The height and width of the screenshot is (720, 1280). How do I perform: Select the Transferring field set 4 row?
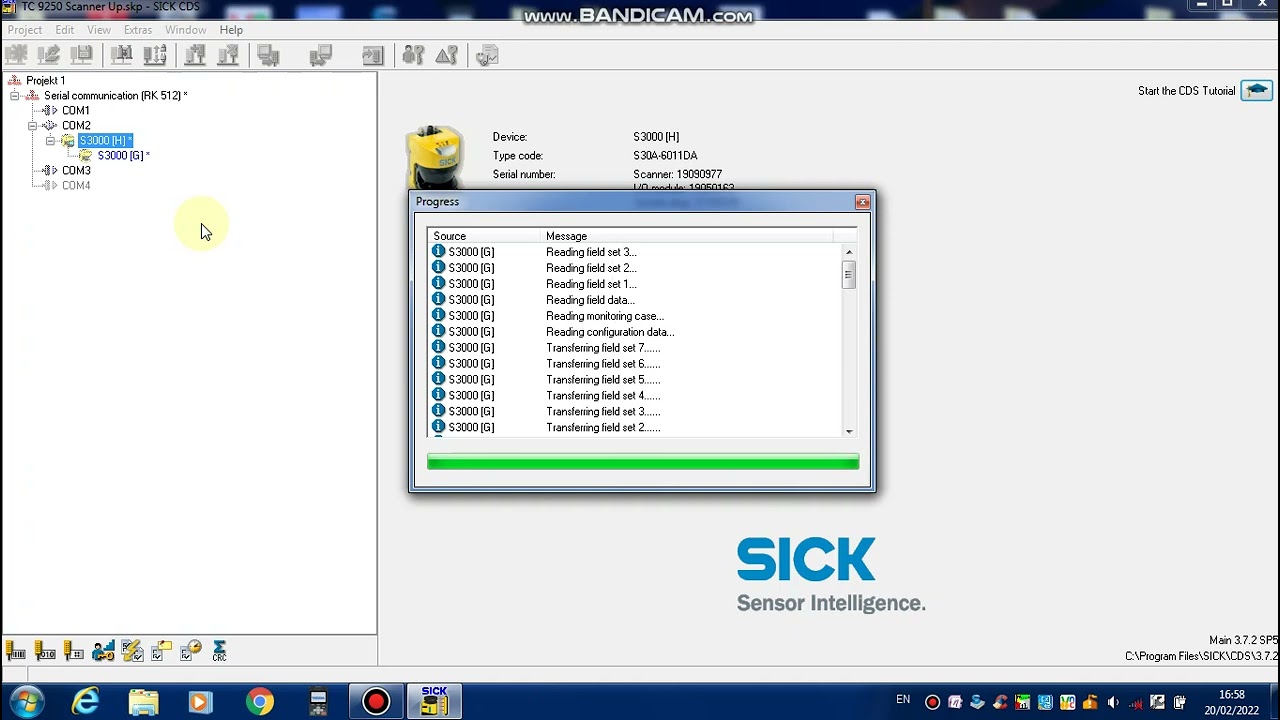coord(635,396)
